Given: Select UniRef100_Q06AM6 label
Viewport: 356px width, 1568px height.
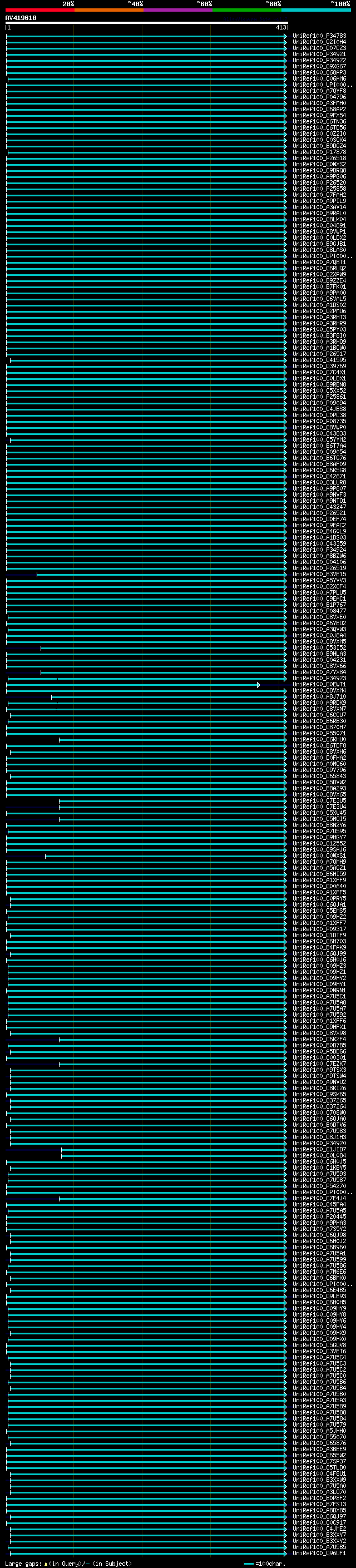Looking at the screenshot, I should pos(319,78).
